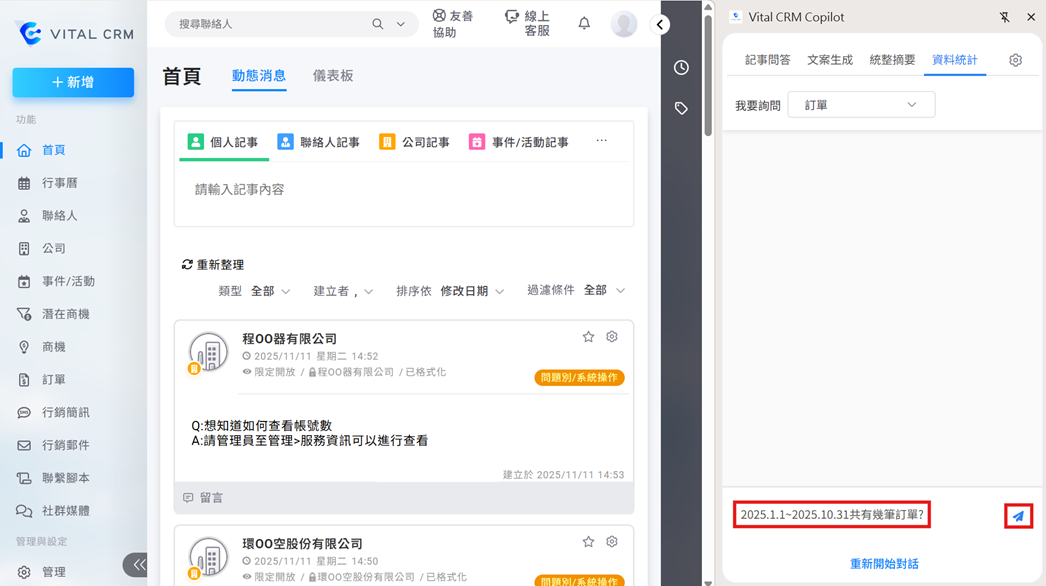The height and width of the screenshot is (586, 1046).
Task: Star the 程OO器有限公司 post as favorite
Action: click(588, 337)
